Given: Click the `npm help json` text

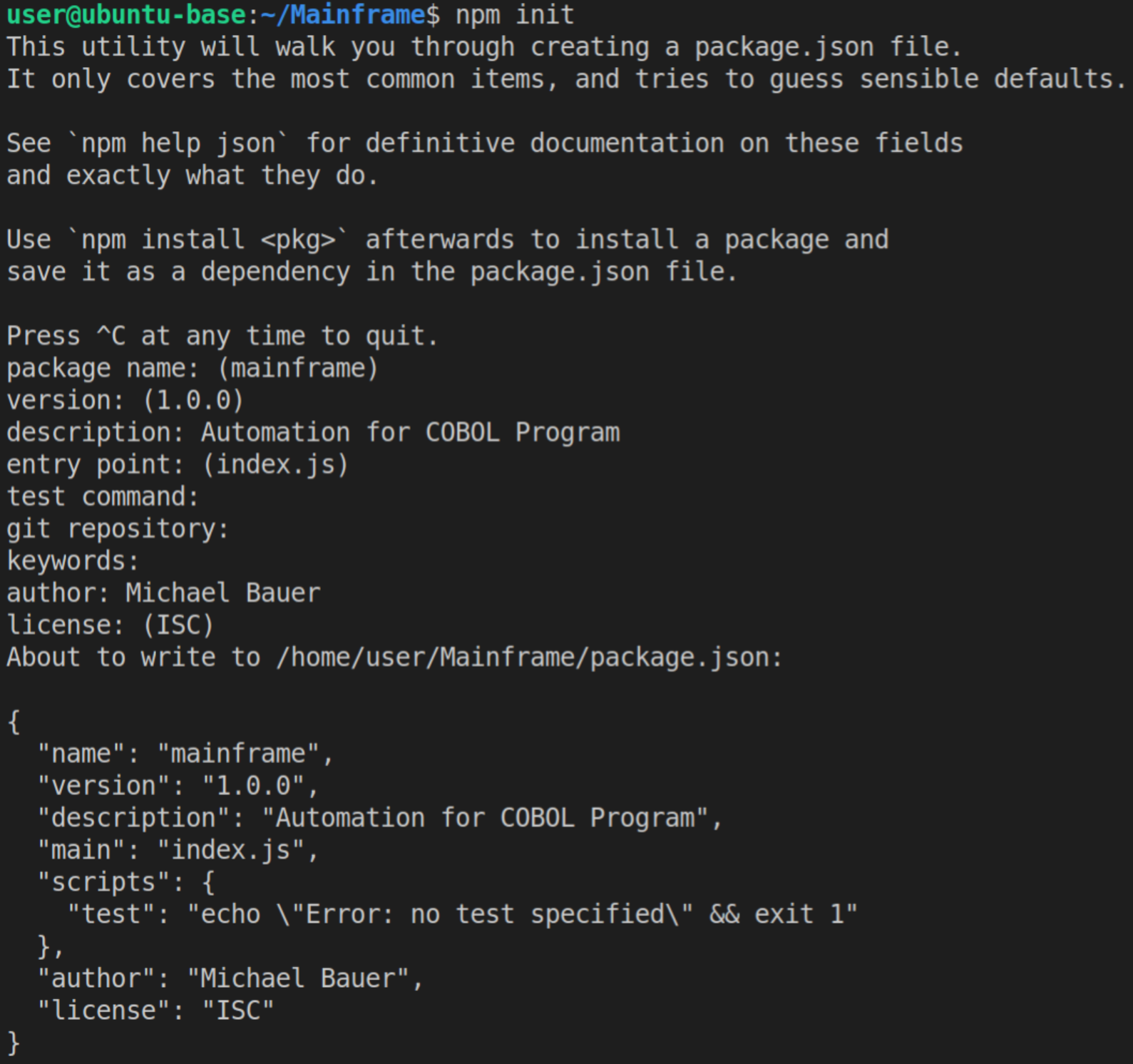Looking at the screenshot, I should tap(178, 143).
